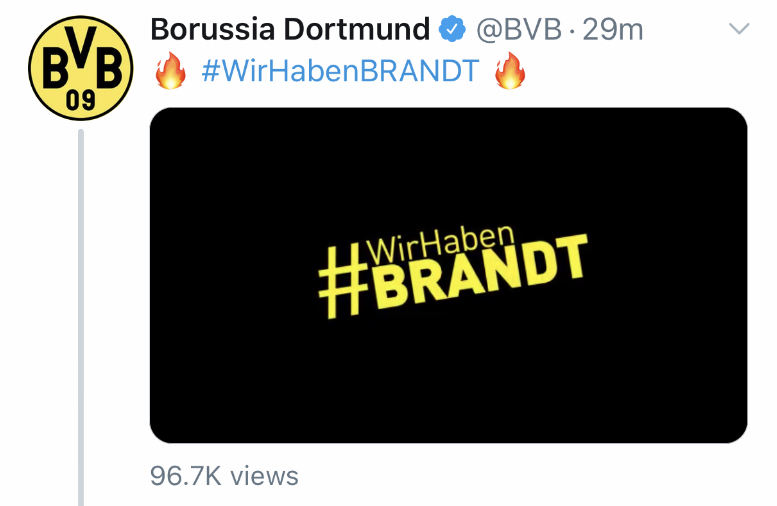
Task: Click the fire emoji after the hashtag
Action: pos(510,70)
